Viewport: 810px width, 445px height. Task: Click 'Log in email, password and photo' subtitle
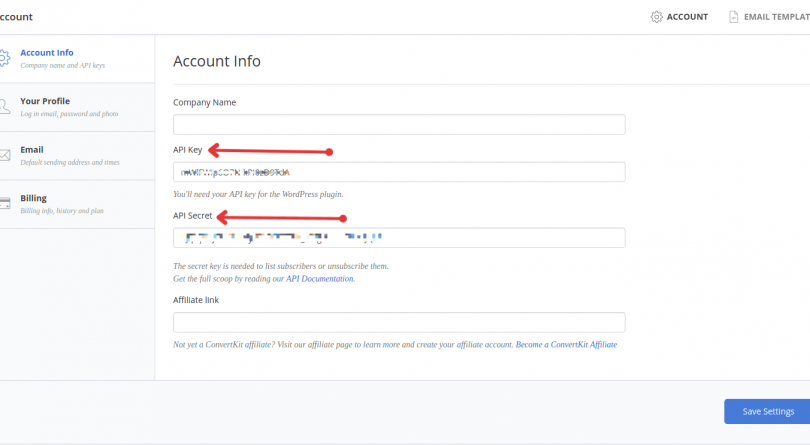[x=69, y=114]
